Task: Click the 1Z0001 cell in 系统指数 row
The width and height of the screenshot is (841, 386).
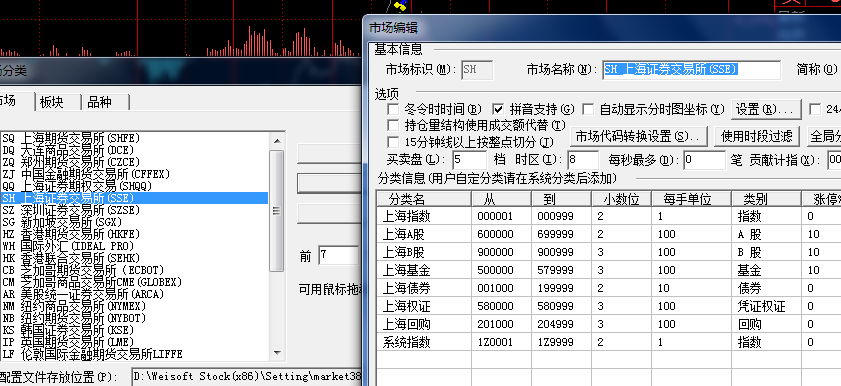Action: tap(501, 342)
